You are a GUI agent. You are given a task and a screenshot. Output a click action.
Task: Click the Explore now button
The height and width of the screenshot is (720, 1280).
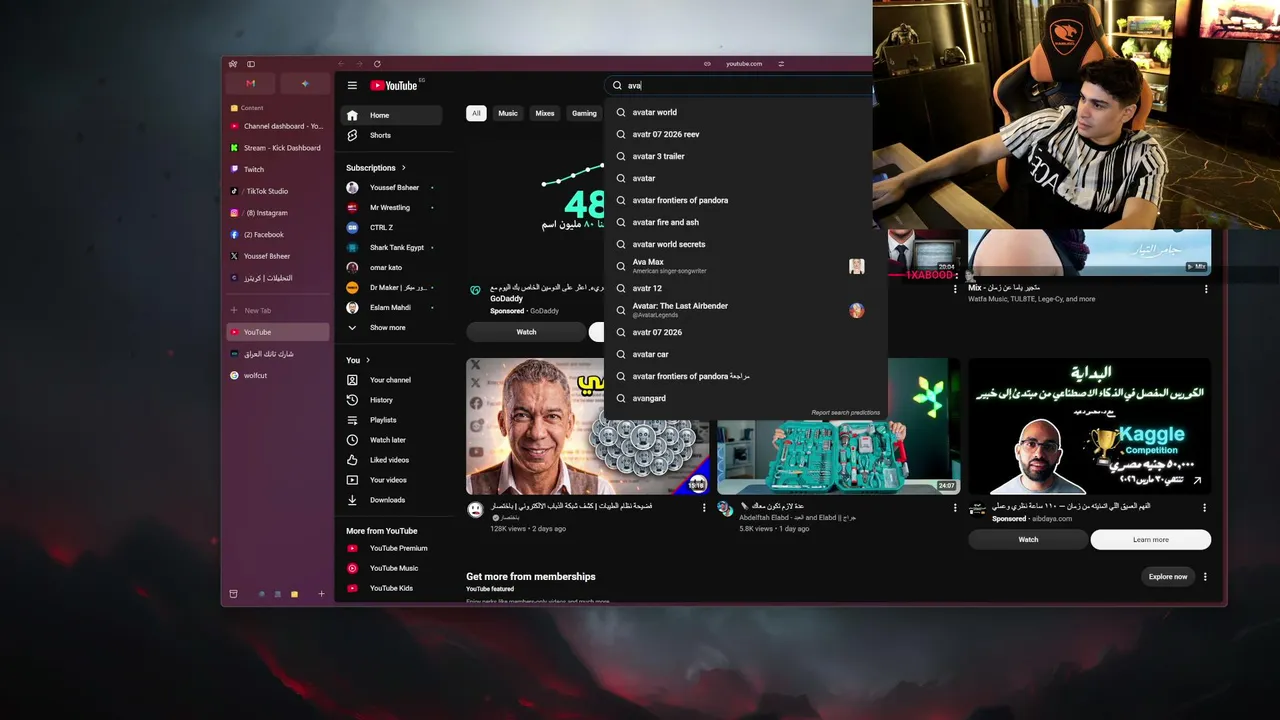pyautogui.click(x=1168, y=577)
